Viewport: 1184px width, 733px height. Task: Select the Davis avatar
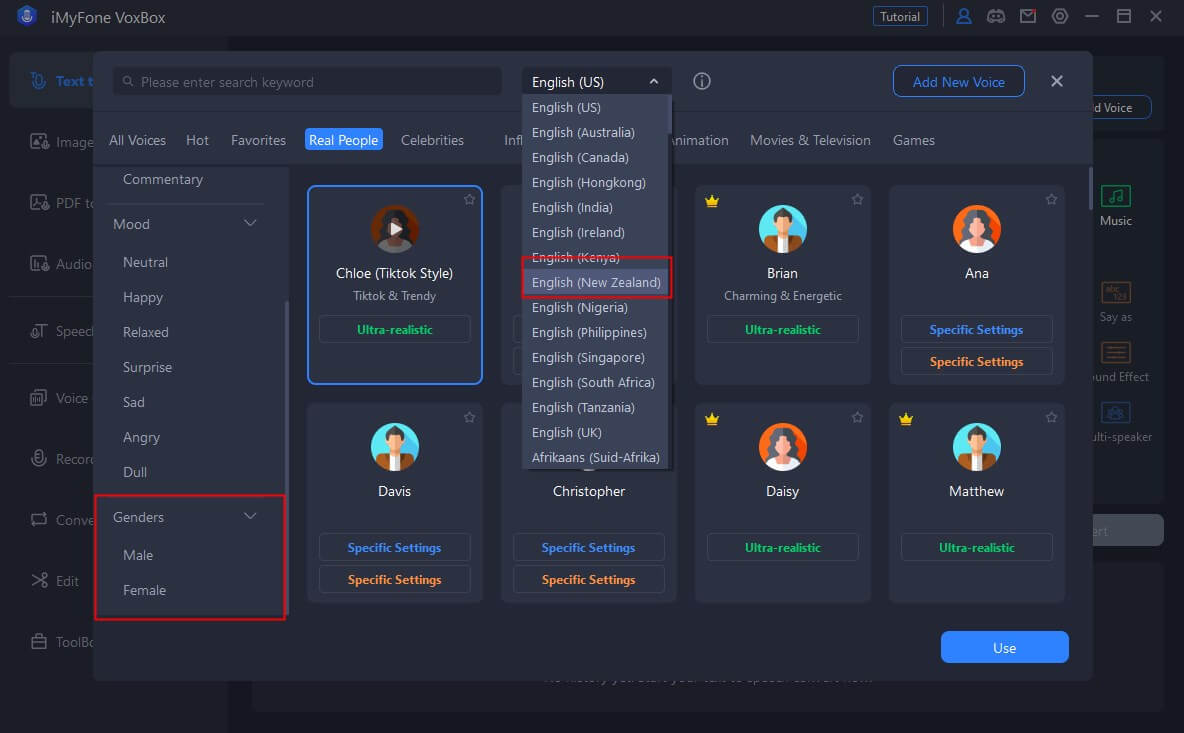coord(395,447)
